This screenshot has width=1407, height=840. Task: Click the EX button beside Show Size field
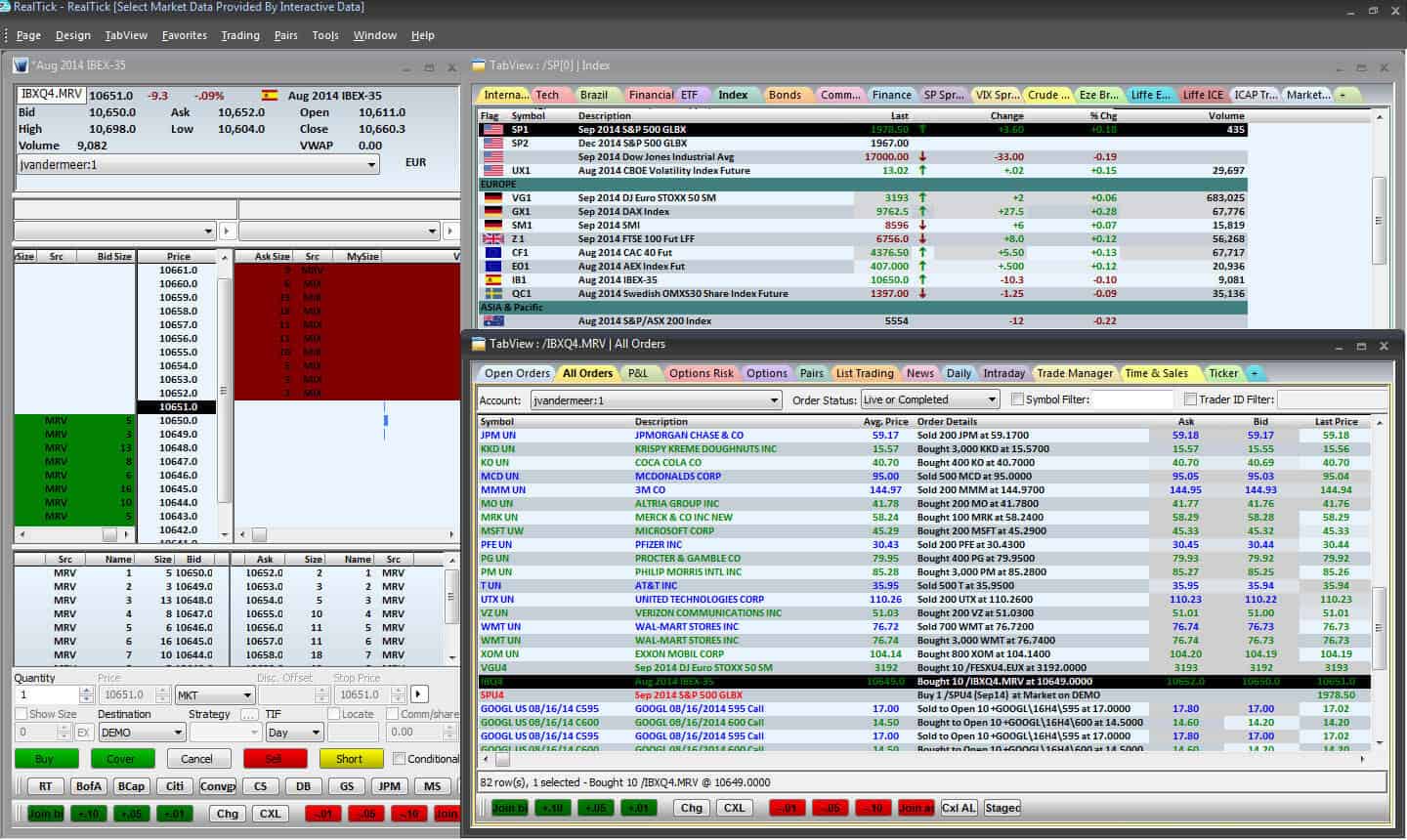83,732
